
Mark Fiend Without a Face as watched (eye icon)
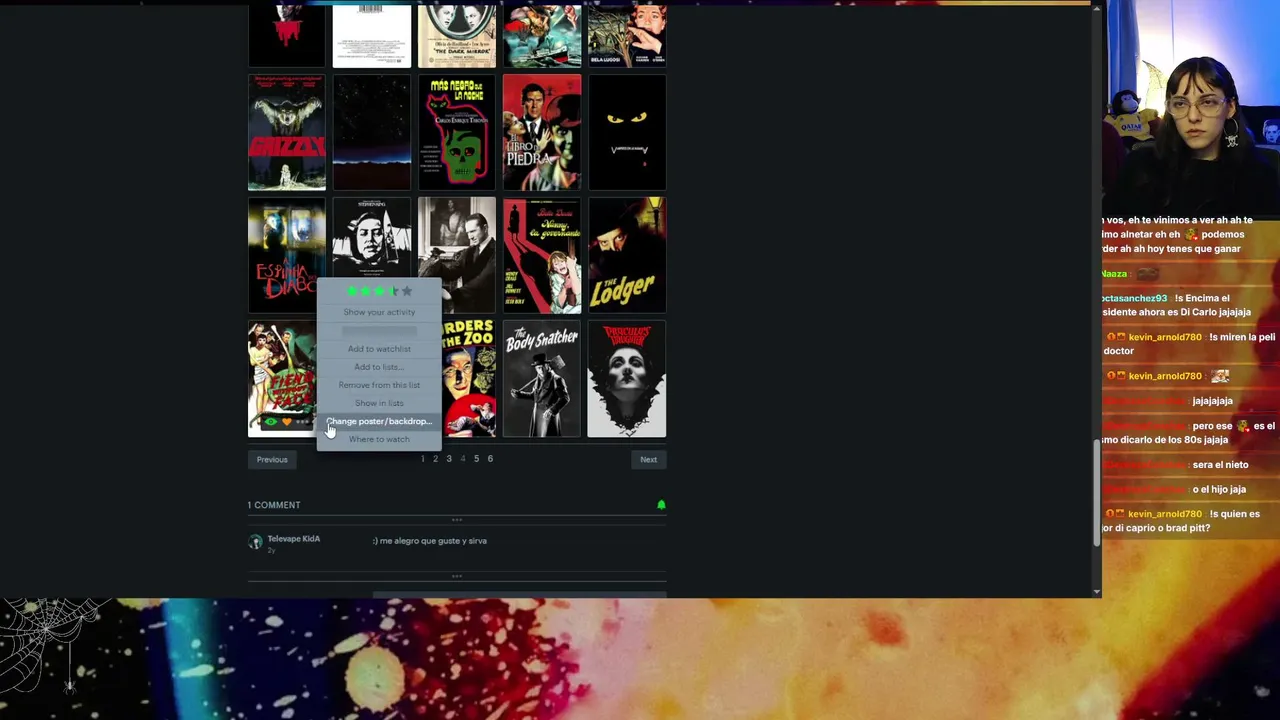point(270,422)
